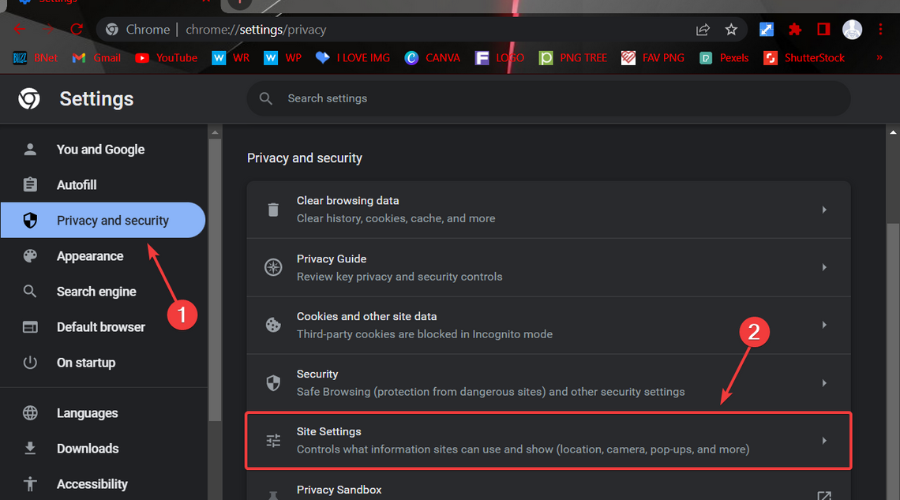Open the profile avatar menu
Viewport: 900px width, 500px height.
pos(852,29)
